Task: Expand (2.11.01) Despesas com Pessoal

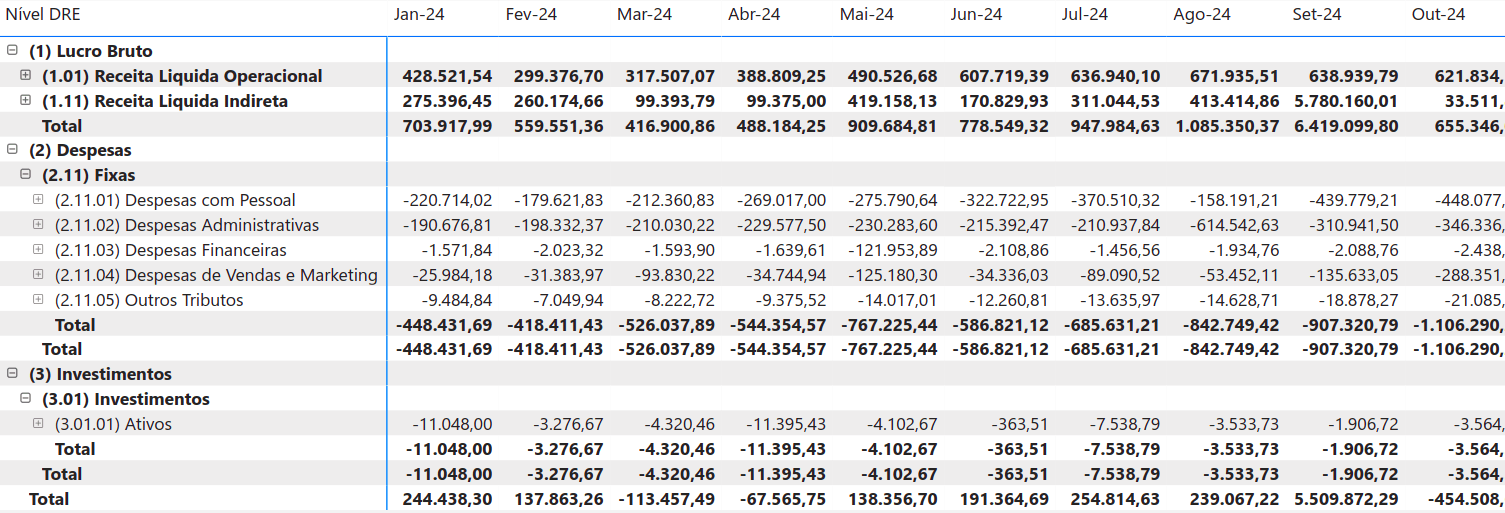Action: click(x=39, y=200)
